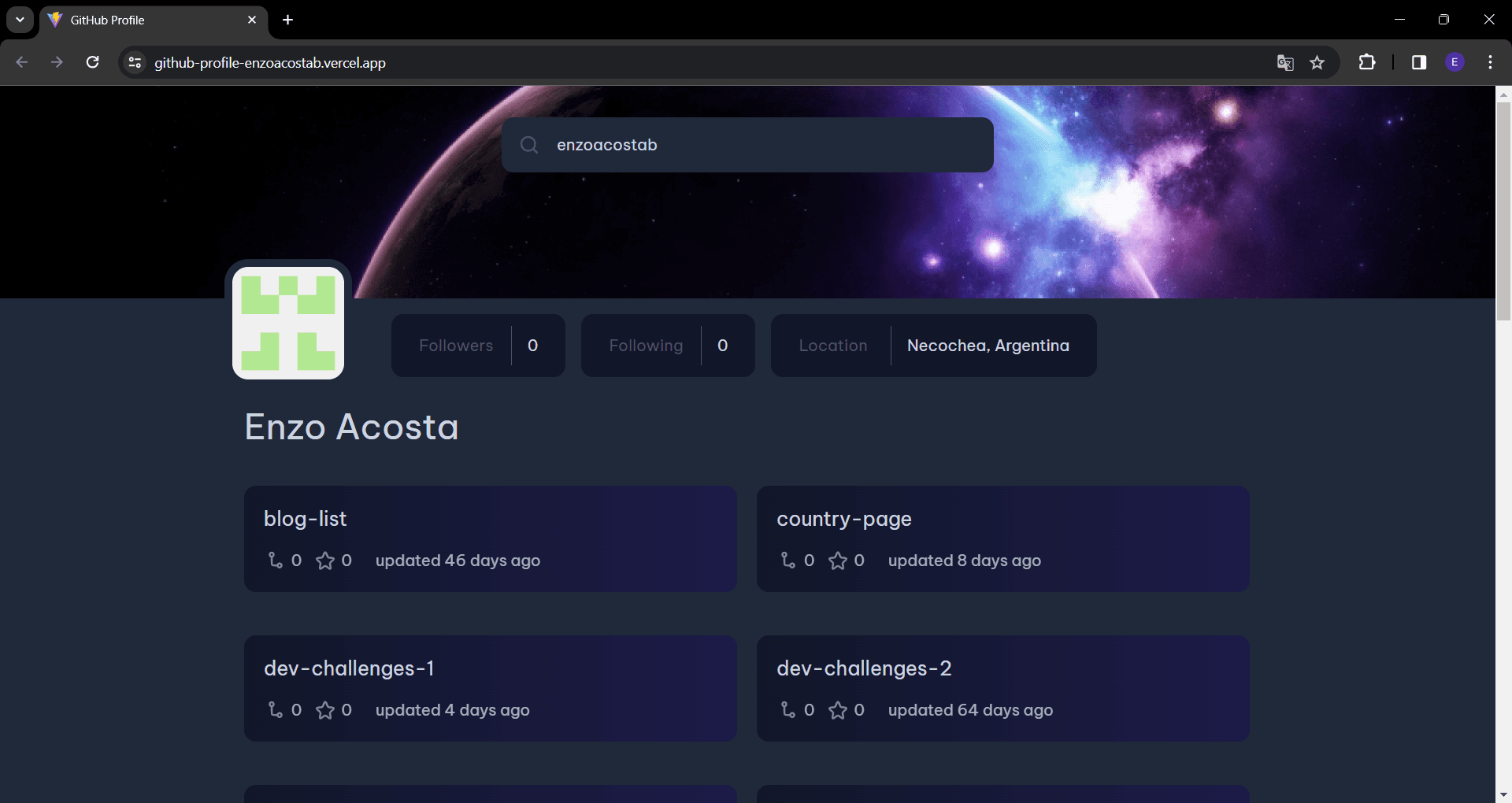The width and height of the screenshot is (1512, 803).
Task: Click the search magnifier icon
Action: click(x=529, y=145)
